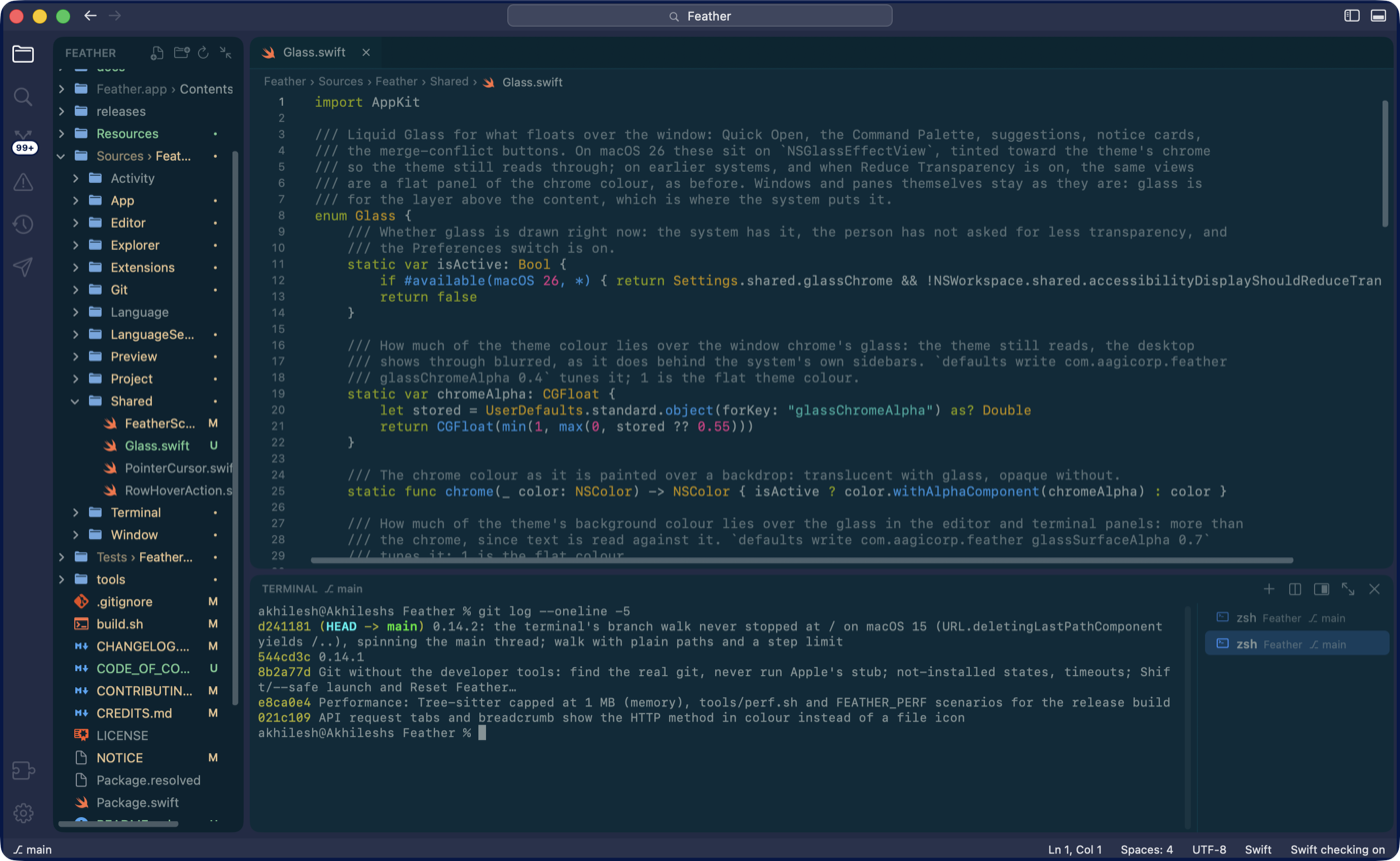The height and width of the screenshot is (861, 1400).
Task: Change encoding via UTF-8 status item
Action: point(1209,850)
